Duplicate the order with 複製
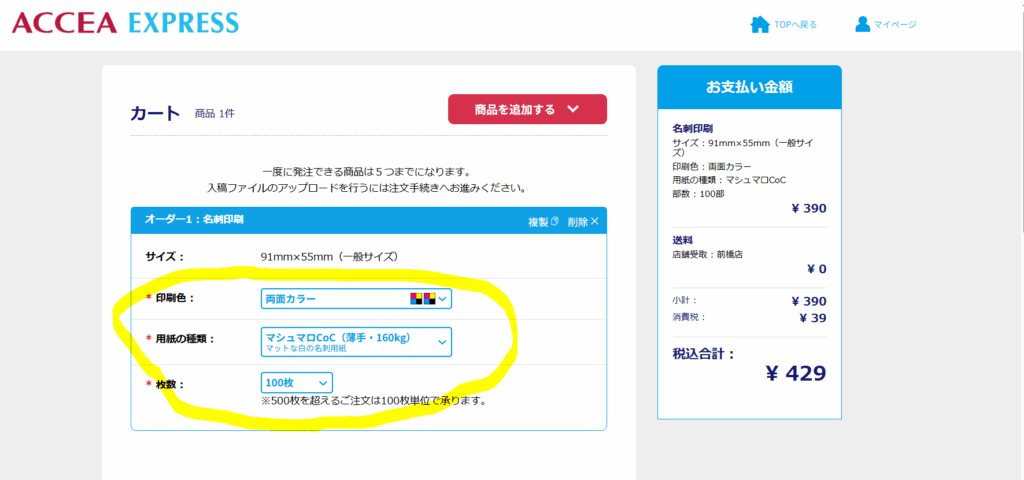The width and height of the screenshot is (1024, 480). point(543,221)
